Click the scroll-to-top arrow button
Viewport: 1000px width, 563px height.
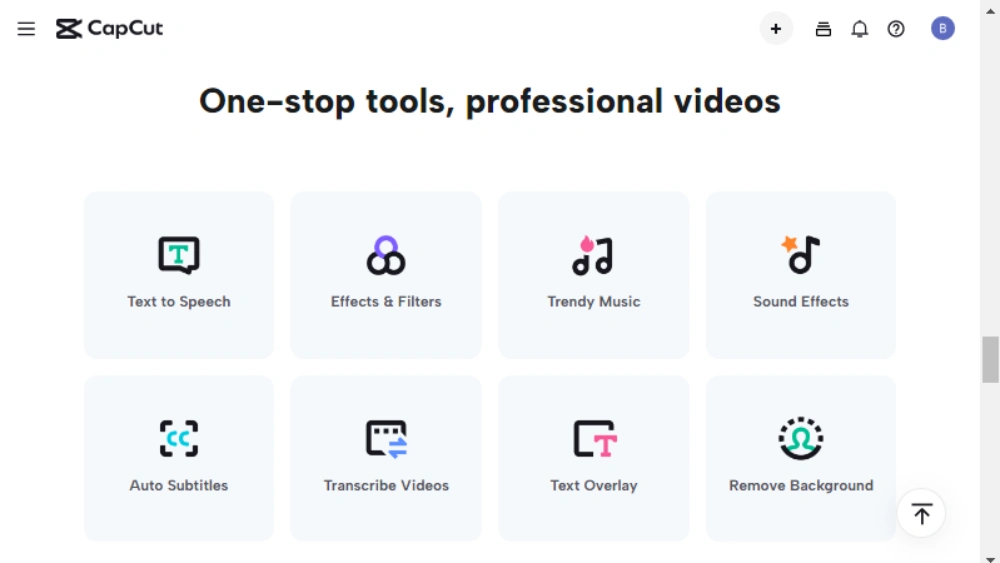pos(921,514)
